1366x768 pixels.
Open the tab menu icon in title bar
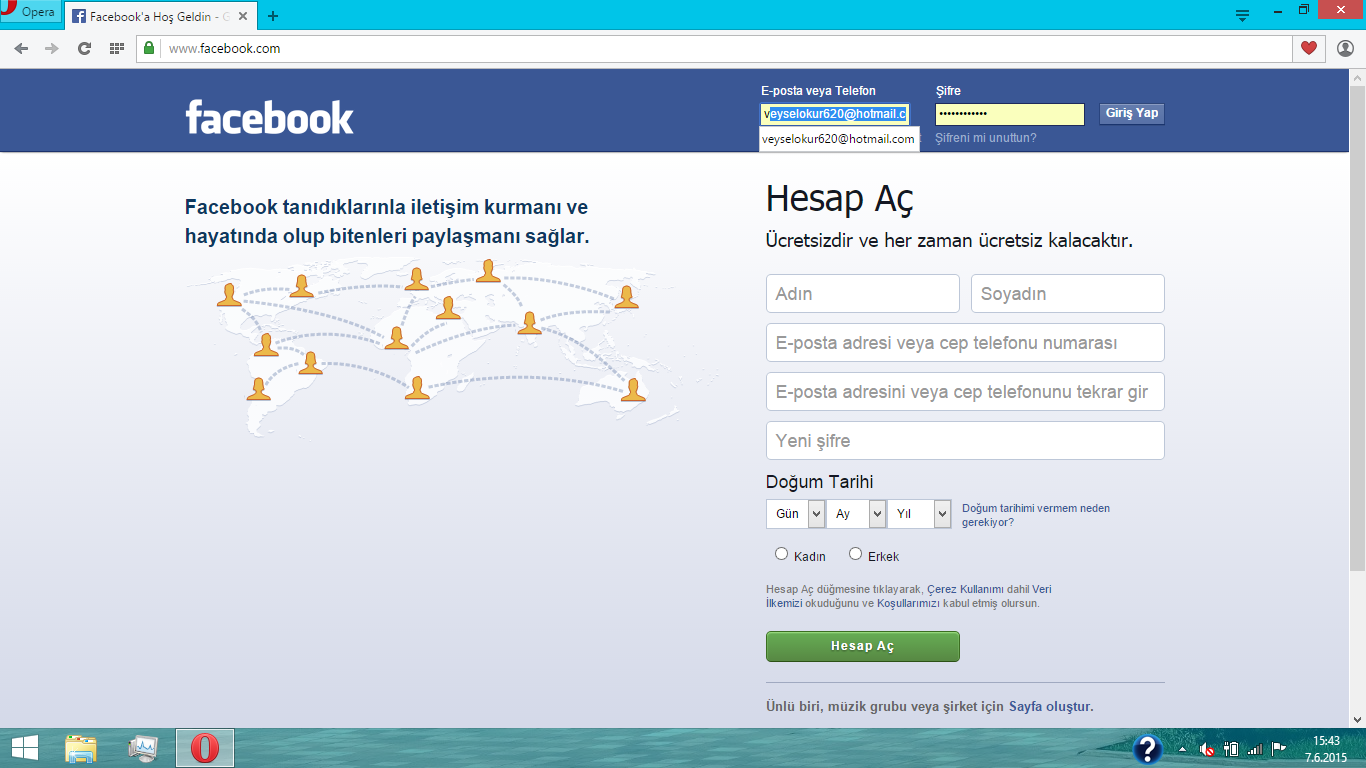click(1243, 15)
